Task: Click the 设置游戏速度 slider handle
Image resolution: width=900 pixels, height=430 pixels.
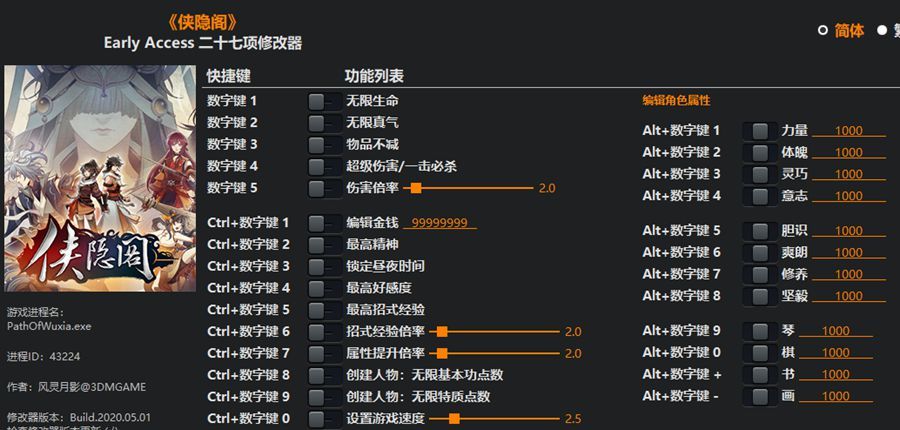Action: [x=454, y=418]
